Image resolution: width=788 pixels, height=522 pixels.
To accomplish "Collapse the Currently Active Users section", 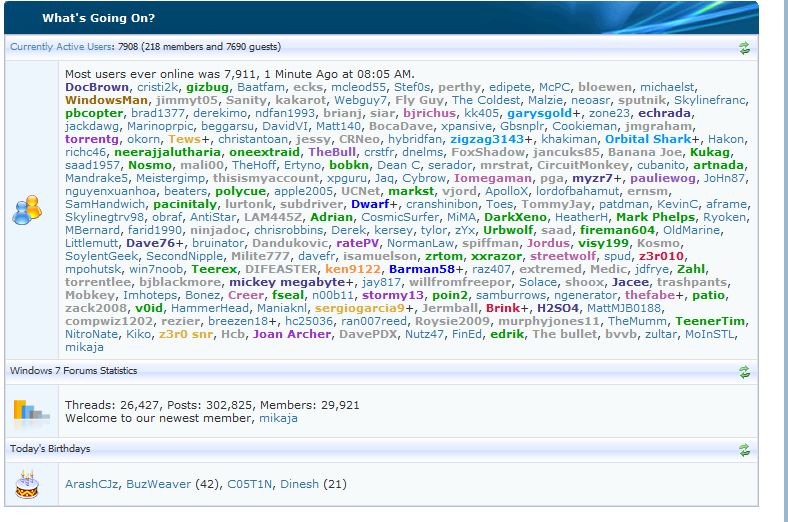I will pyautogui.click(x=744, y=48).
